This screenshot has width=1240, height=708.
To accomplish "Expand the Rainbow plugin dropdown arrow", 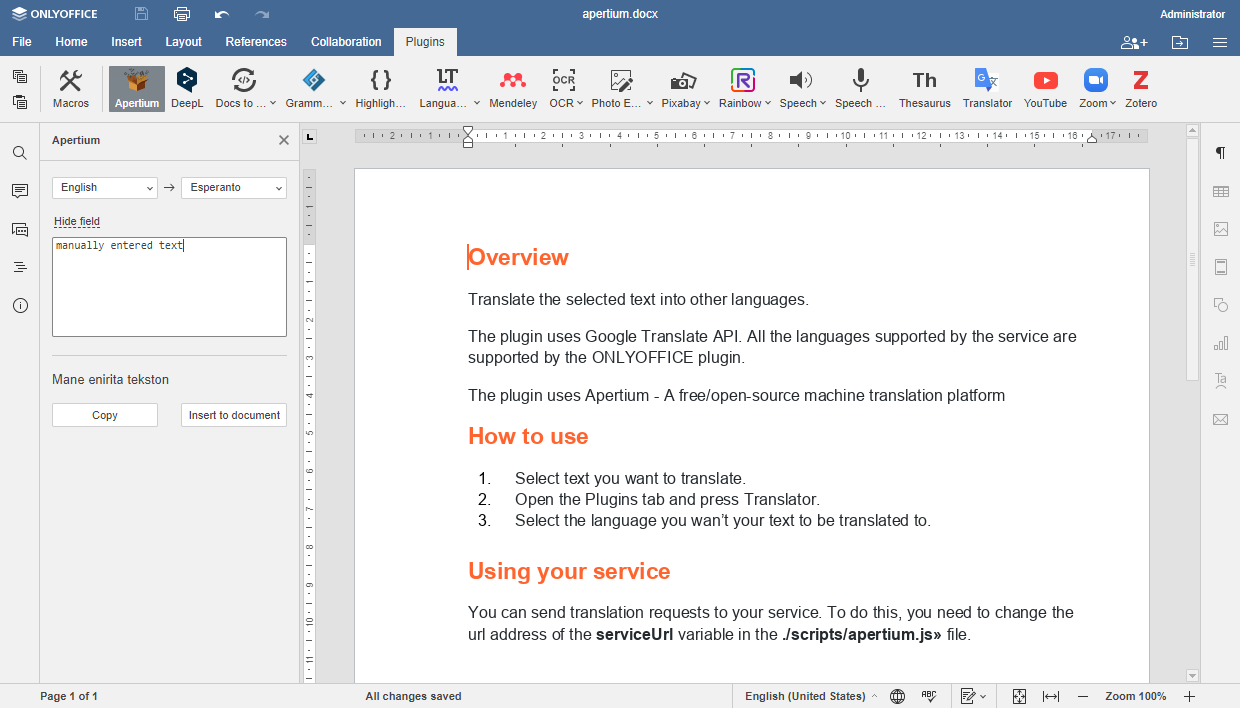I will 768,103.
